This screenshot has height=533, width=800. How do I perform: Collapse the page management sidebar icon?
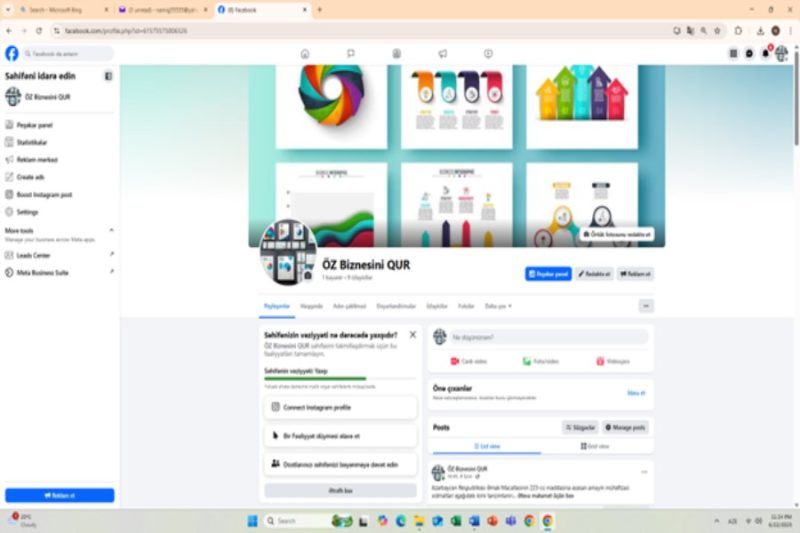tap(108, 76)
